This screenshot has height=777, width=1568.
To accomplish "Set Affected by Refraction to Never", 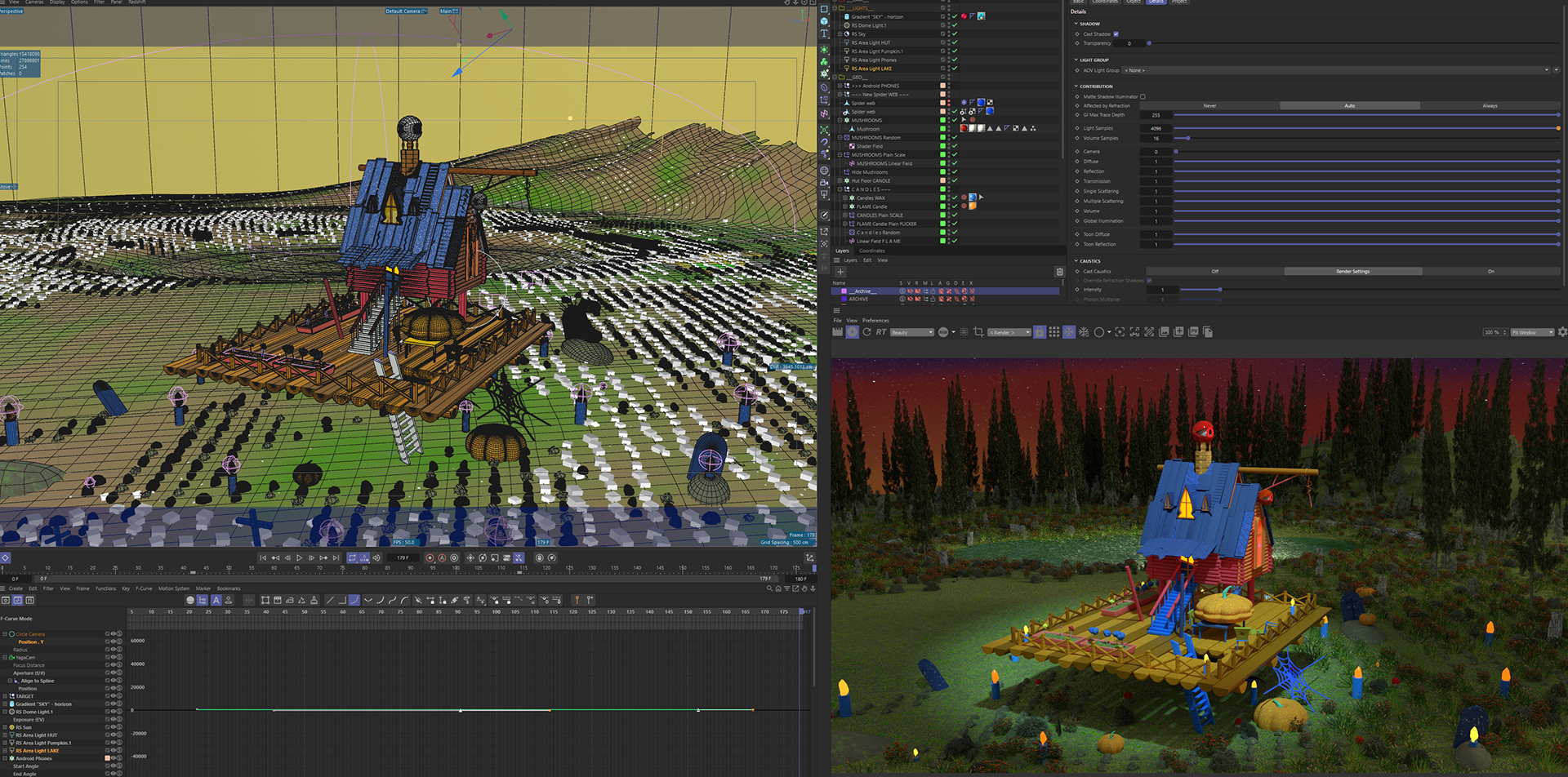I will pos(1209,105).
